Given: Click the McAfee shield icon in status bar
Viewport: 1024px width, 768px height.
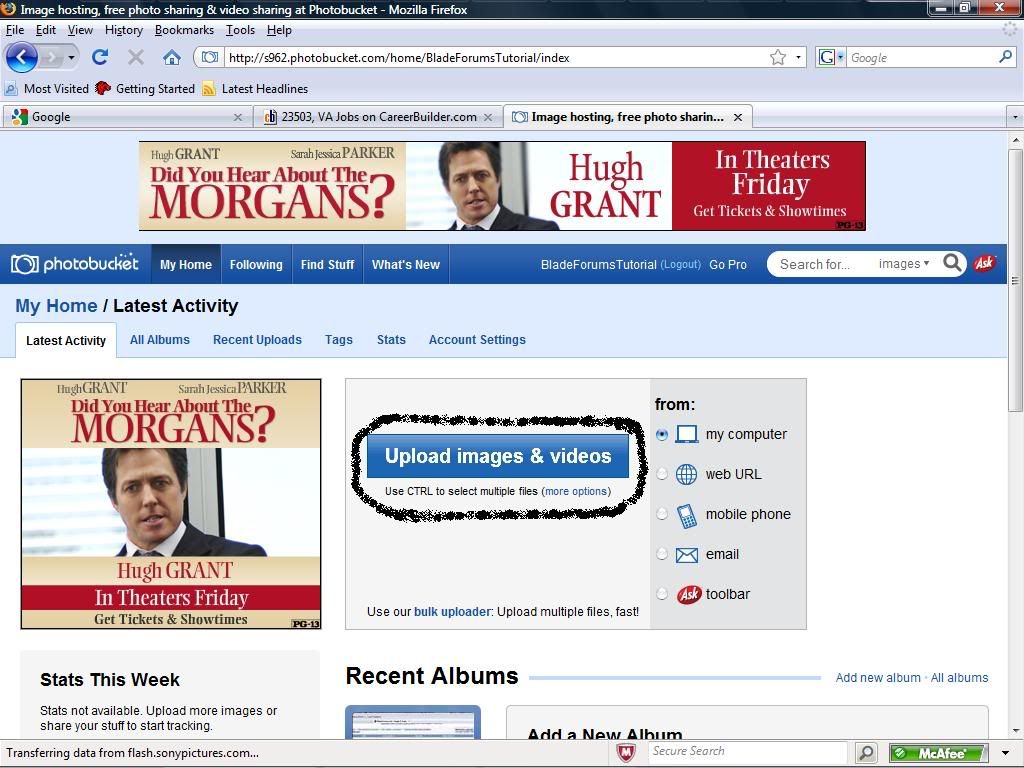Looking at the screenshot, I should (x=626, y=753).
